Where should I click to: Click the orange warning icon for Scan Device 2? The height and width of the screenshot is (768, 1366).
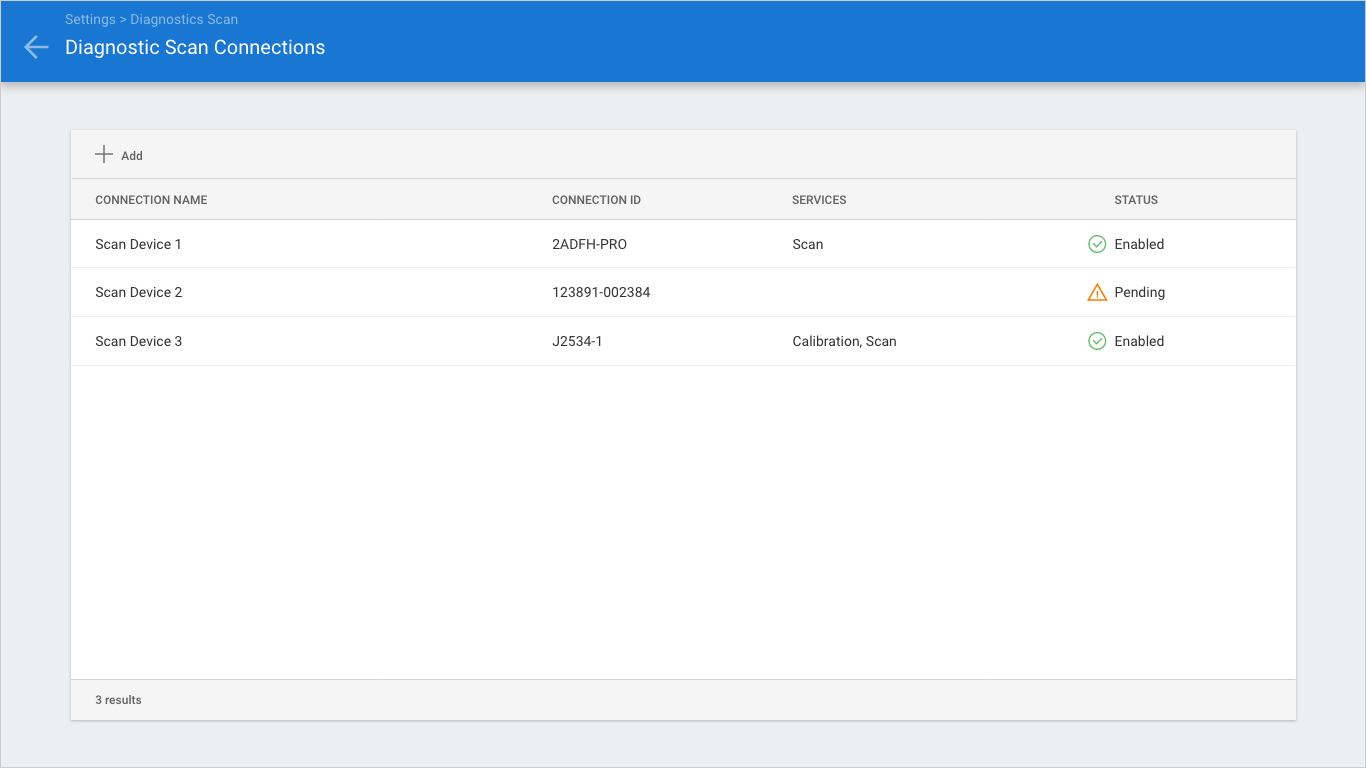coord(1097,292)
